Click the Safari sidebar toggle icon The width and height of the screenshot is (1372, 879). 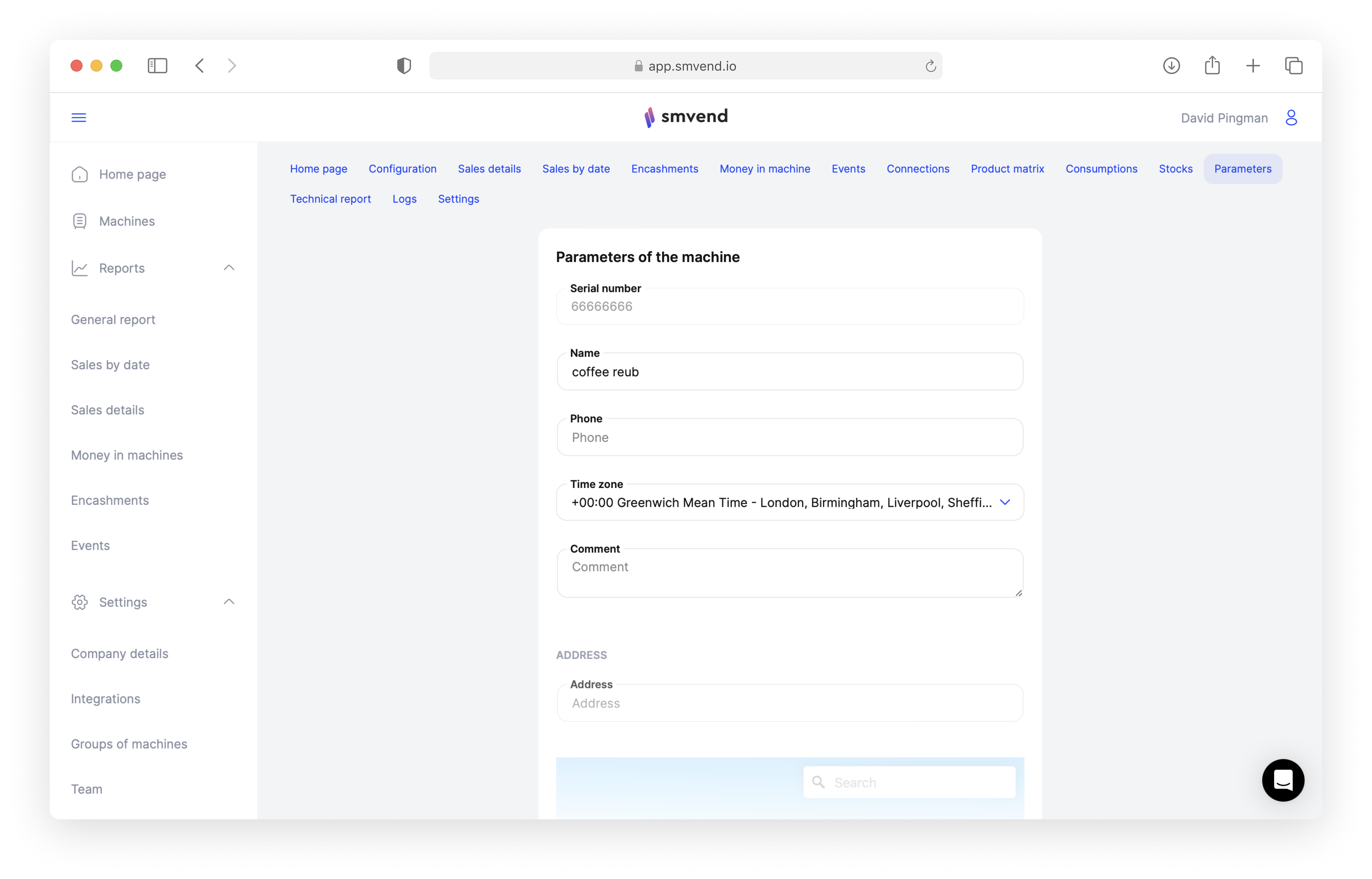[158, 66]
